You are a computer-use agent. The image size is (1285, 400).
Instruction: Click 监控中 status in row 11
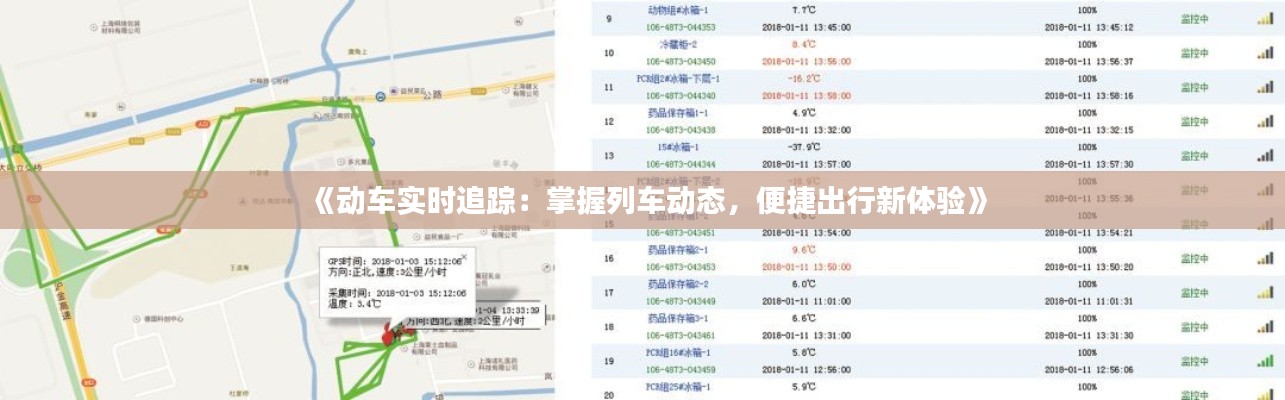(1194, 87)
